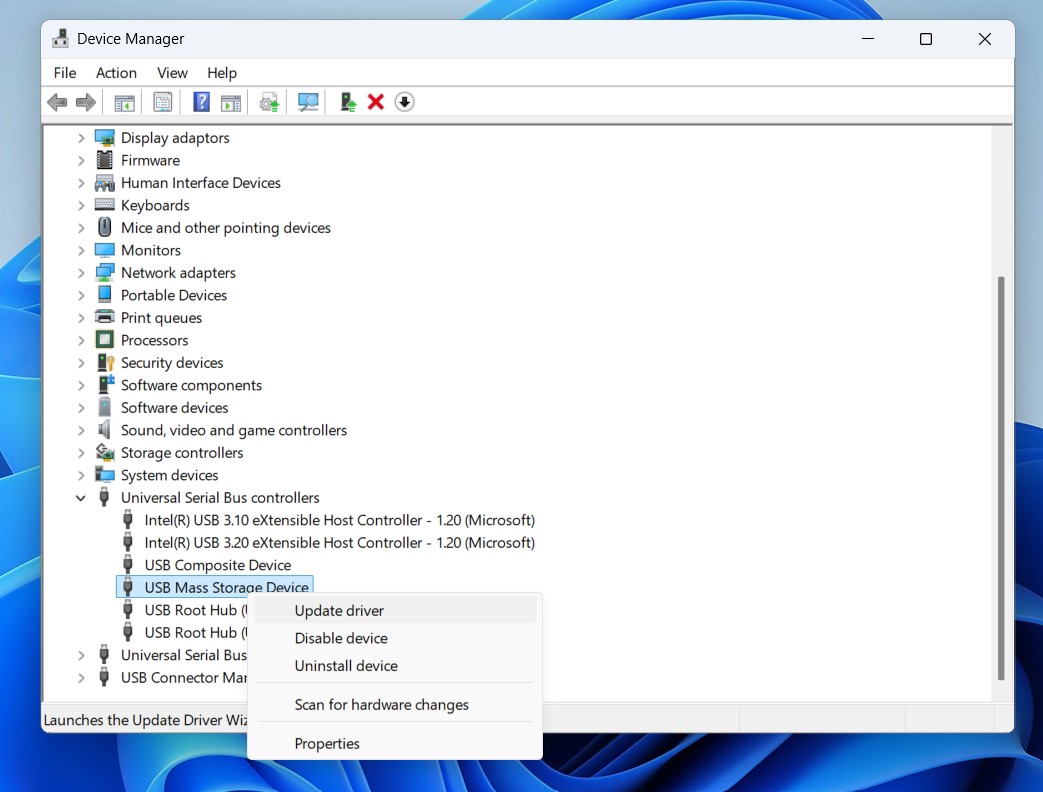Click the Firmware chip icon
This screenshot has width=1043, height=792.
tap(104, 160)
